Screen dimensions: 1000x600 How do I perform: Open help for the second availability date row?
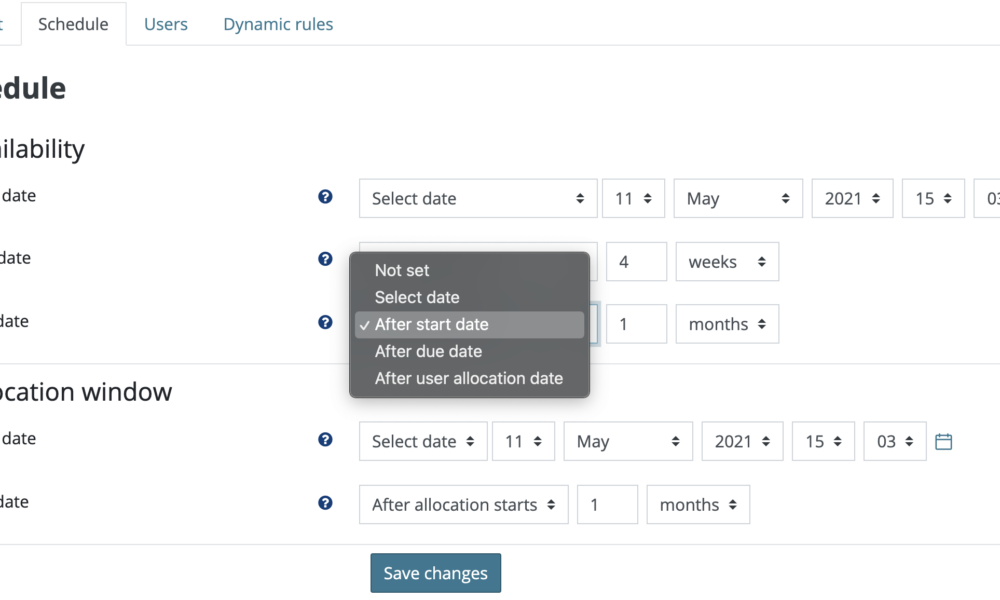pos(324,258)
